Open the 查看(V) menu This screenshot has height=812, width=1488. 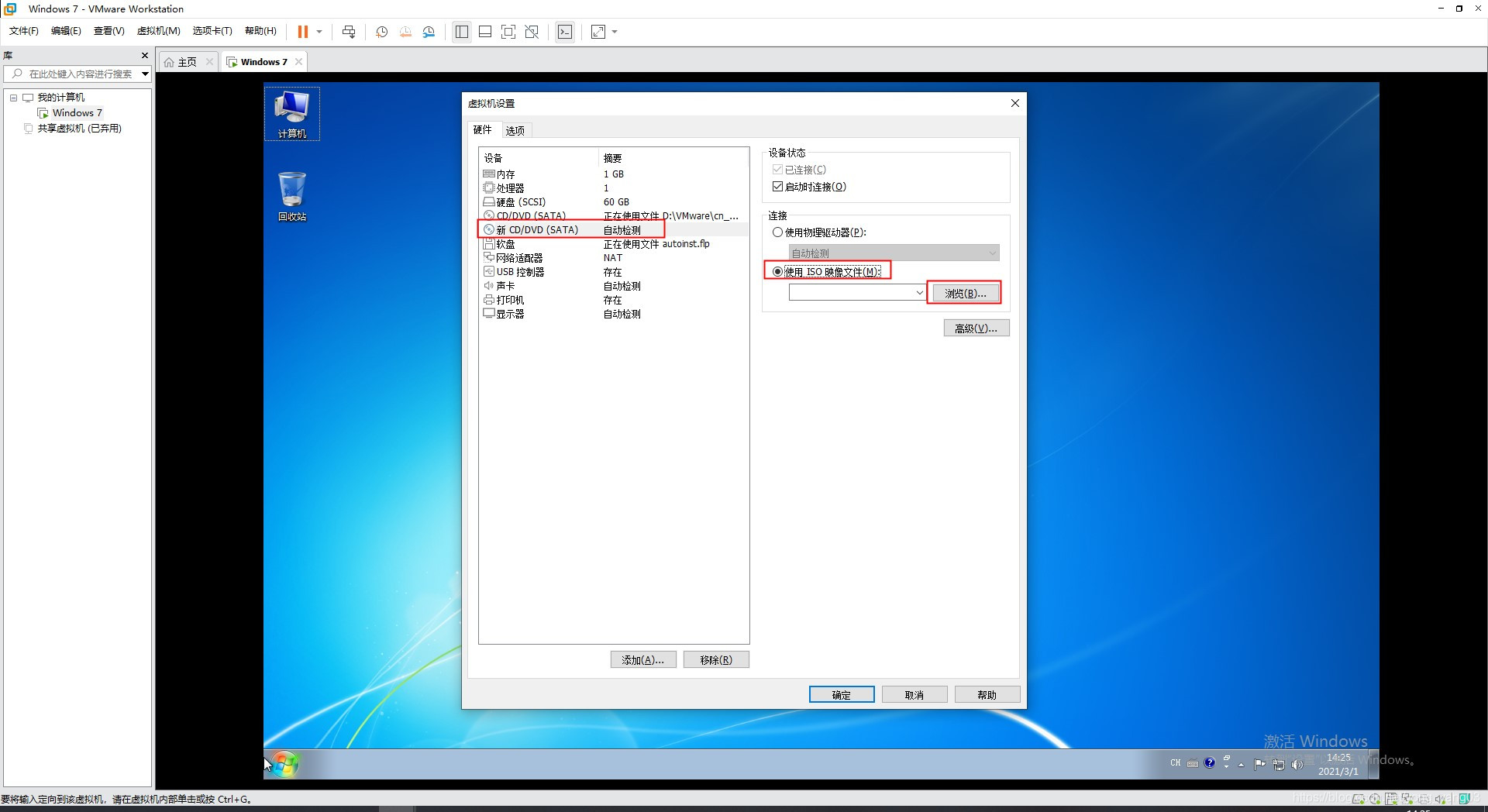(x=109, y=31)
